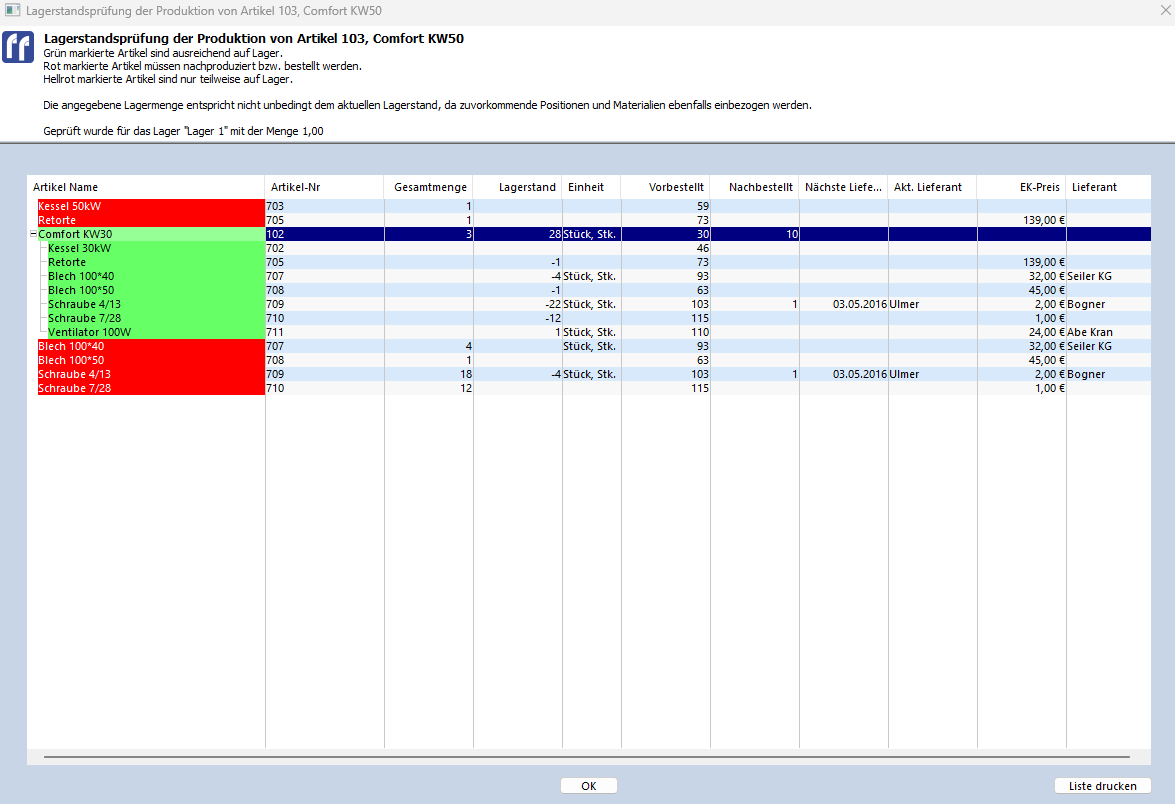Collapse the Comfort KW30 tree node

33,234
